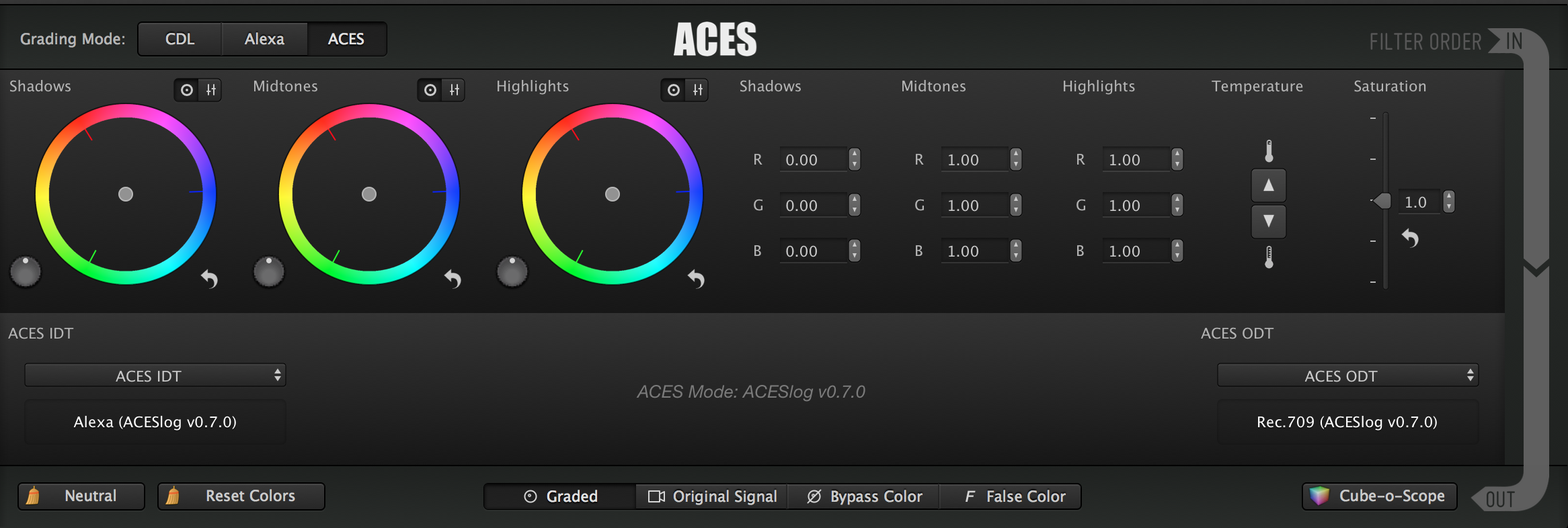Switch Midtones to slider view mode

(455, 90)
